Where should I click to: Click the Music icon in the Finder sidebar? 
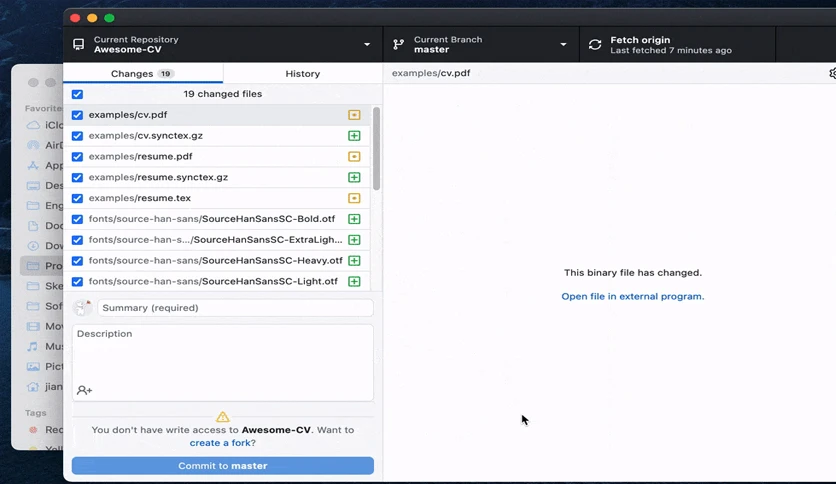33,346
